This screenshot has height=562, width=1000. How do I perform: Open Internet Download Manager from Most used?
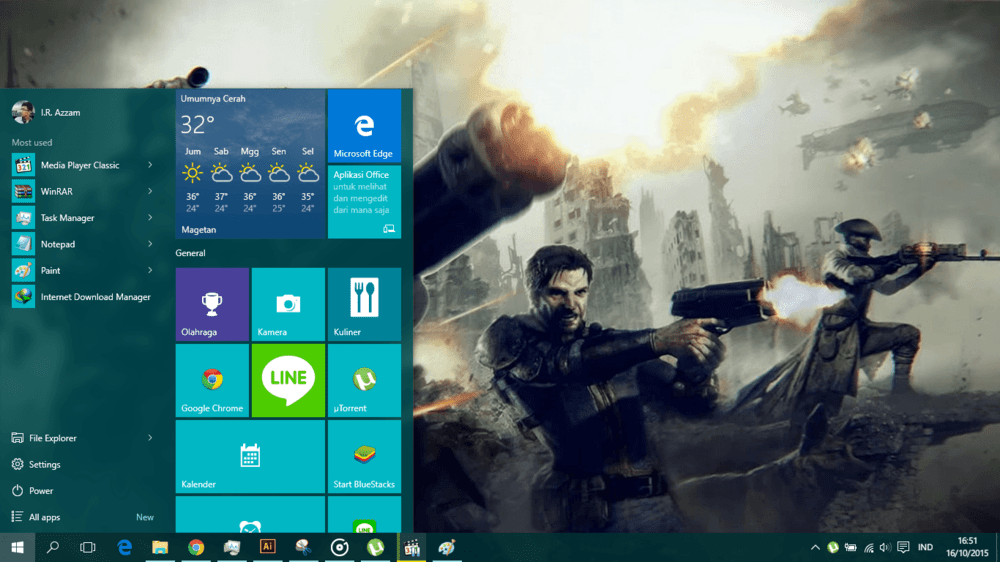tap(83, 297)
